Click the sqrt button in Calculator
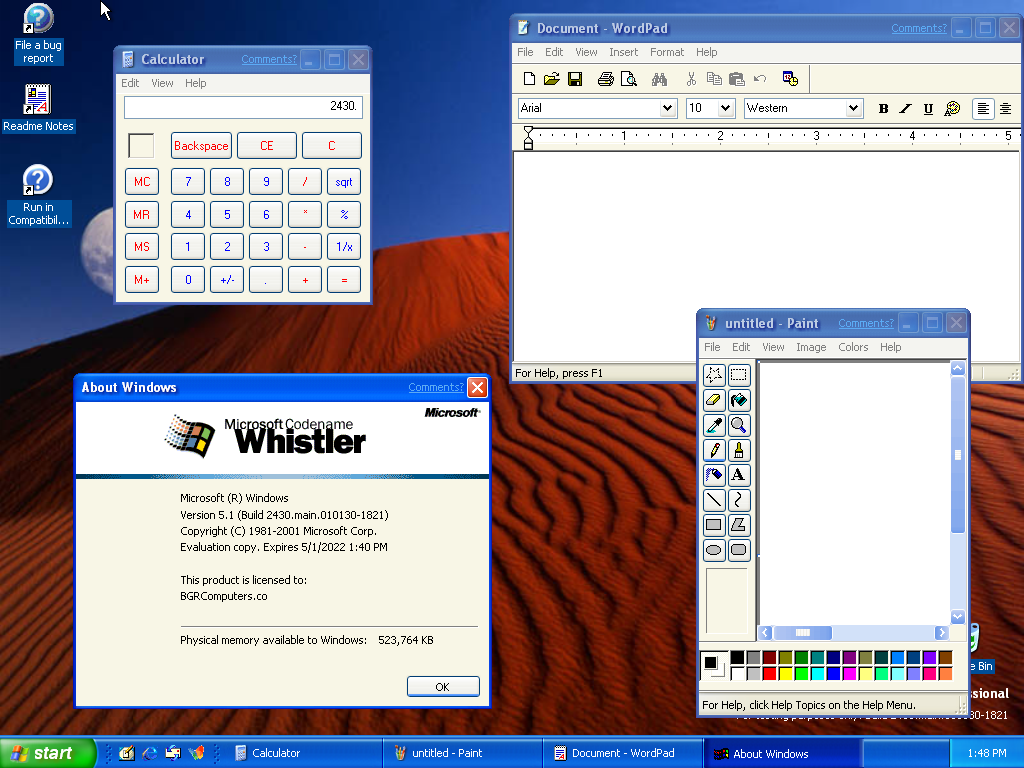This screenshot has height=768, width=1024. pos(344,182)
